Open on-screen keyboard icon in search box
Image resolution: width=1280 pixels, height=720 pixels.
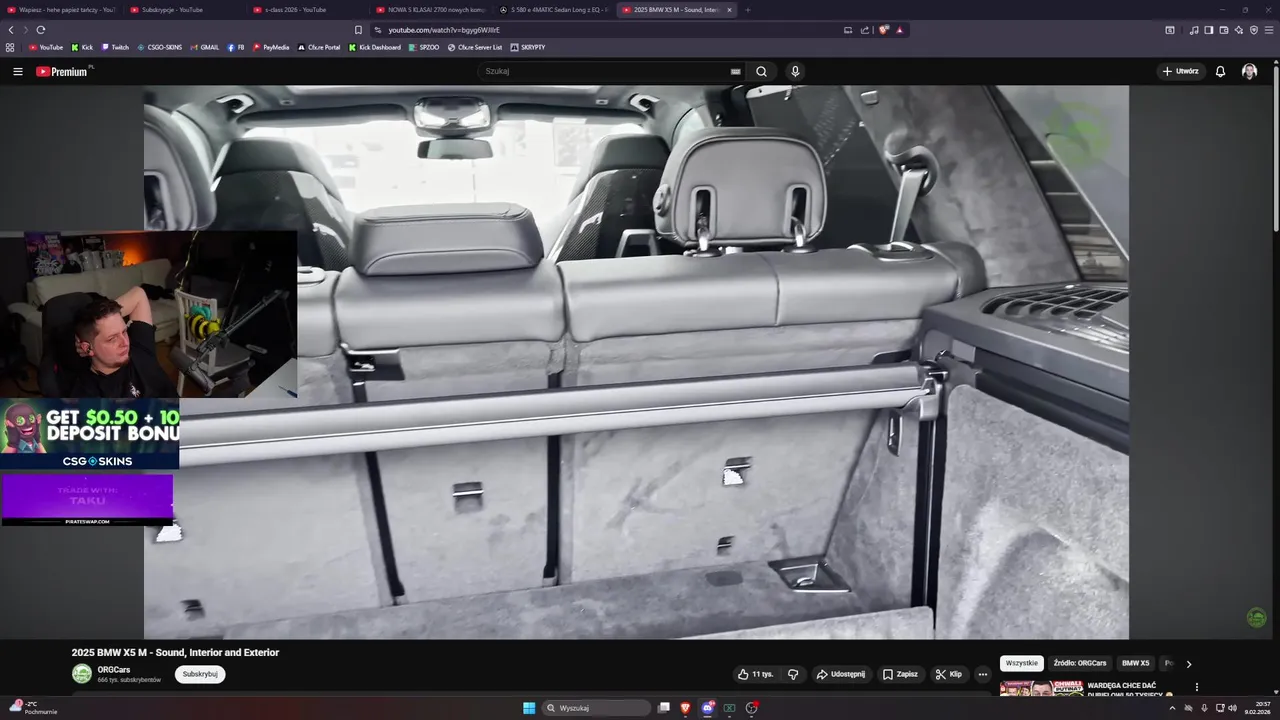click(735, 72)
